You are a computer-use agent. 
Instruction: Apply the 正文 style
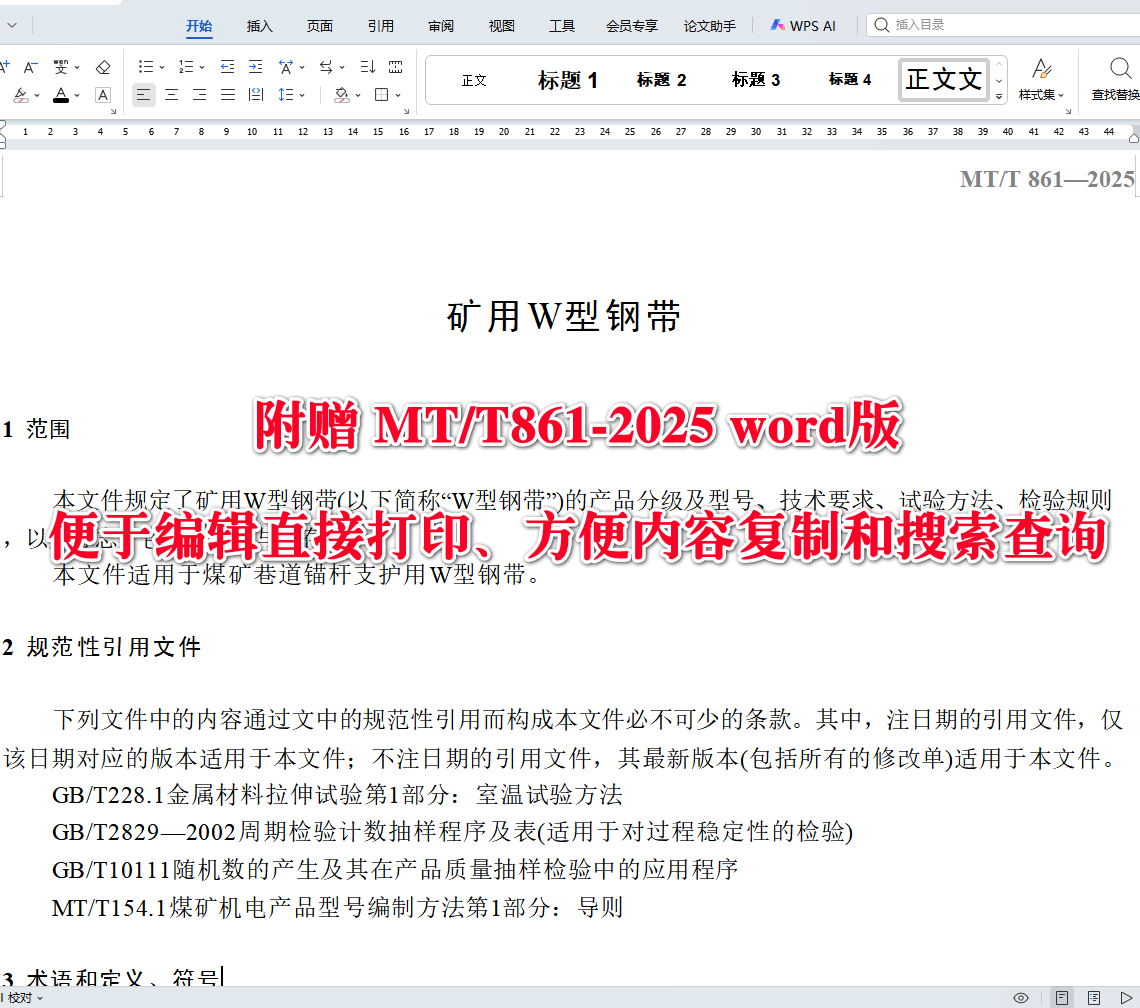coord(474,80)
